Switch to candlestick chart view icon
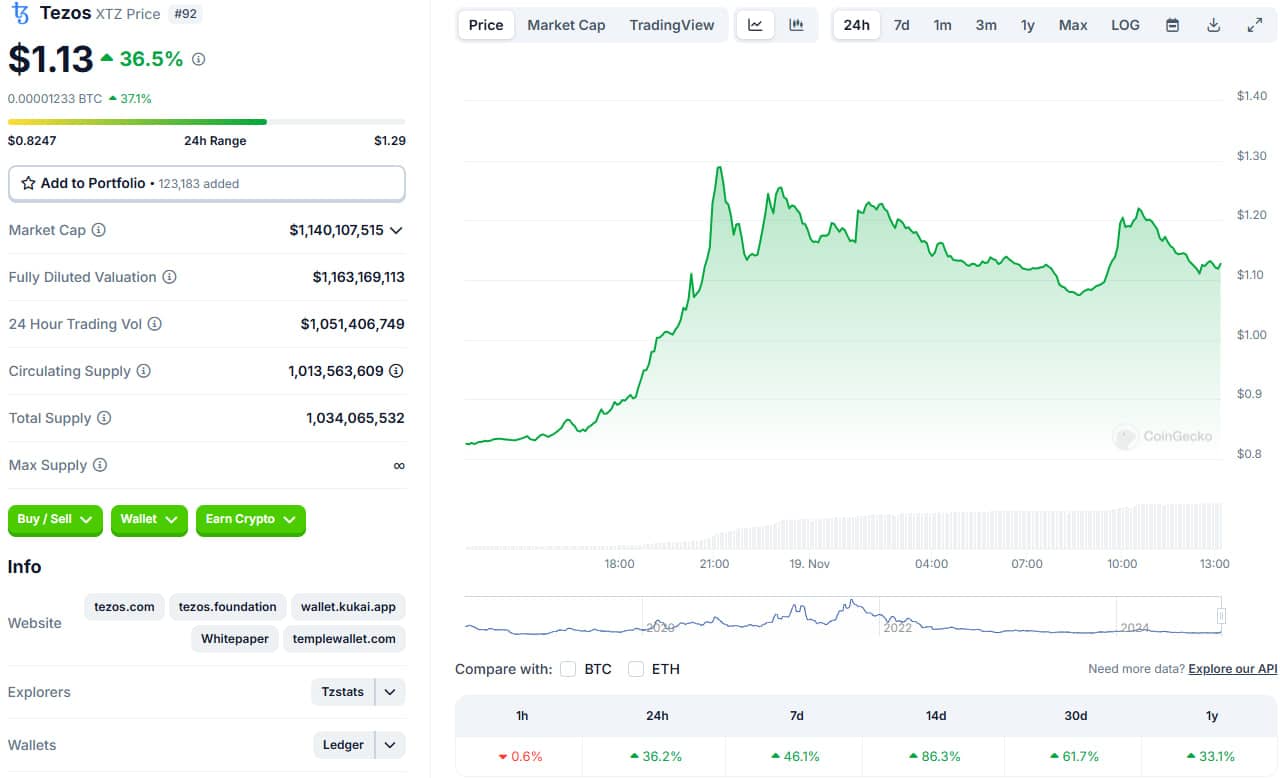1280x778 pixels. [x=796, y=25]
